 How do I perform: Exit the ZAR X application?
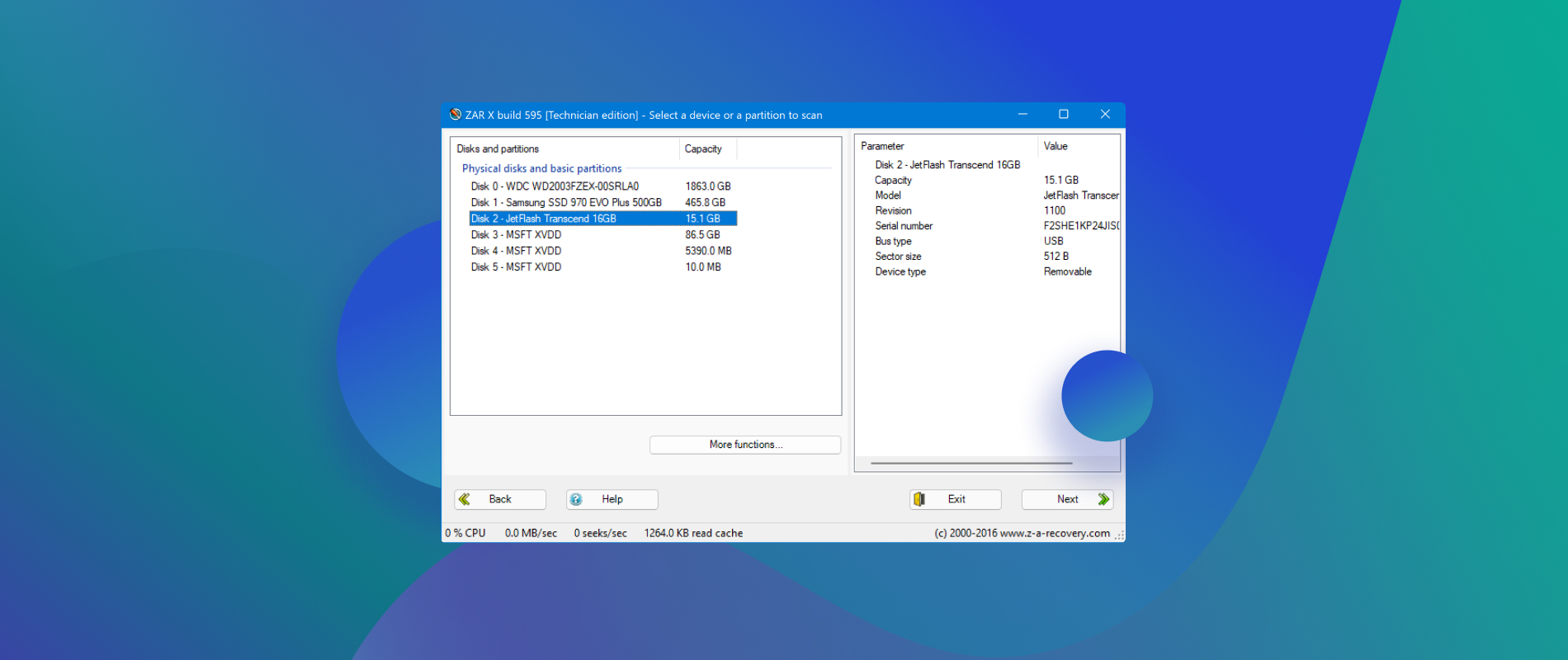click(956, 499)
